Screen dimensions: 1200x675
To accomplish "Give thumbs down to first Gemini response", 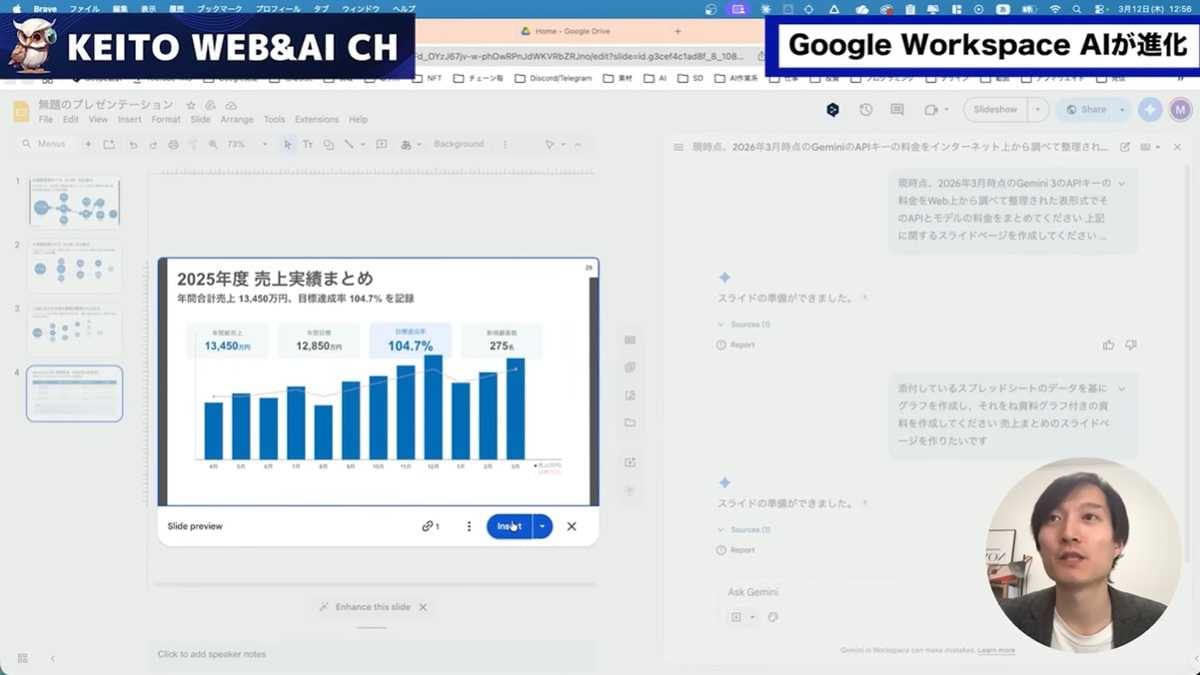I will pyautogui.click(x=1131, y=345).
